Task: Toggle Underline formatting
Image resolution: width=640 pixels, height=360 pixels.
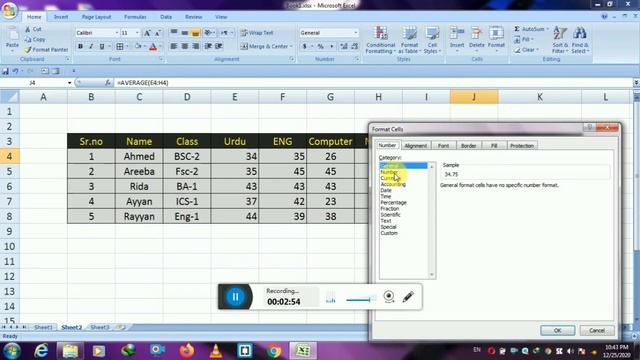Action: pyautogui.click(x=102, y=47)
